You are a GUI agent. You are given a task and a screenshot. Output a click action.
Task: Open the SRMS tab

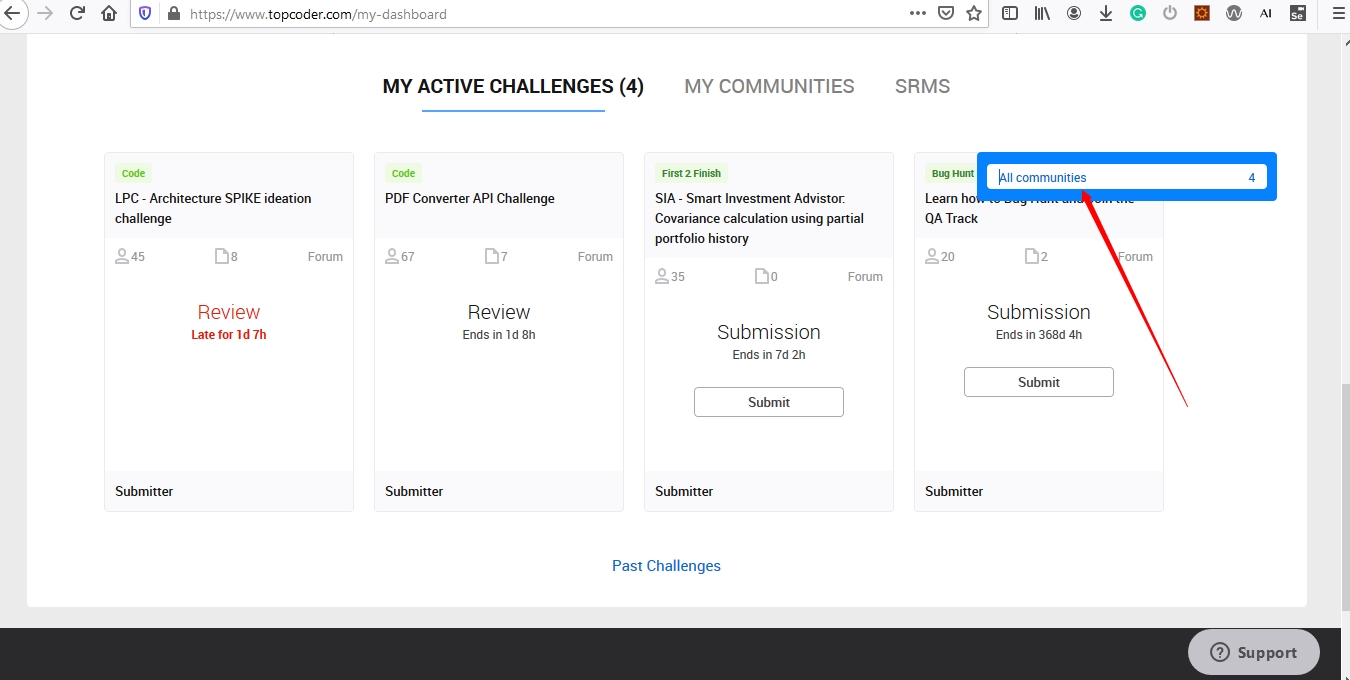click(x=922, y=87)
